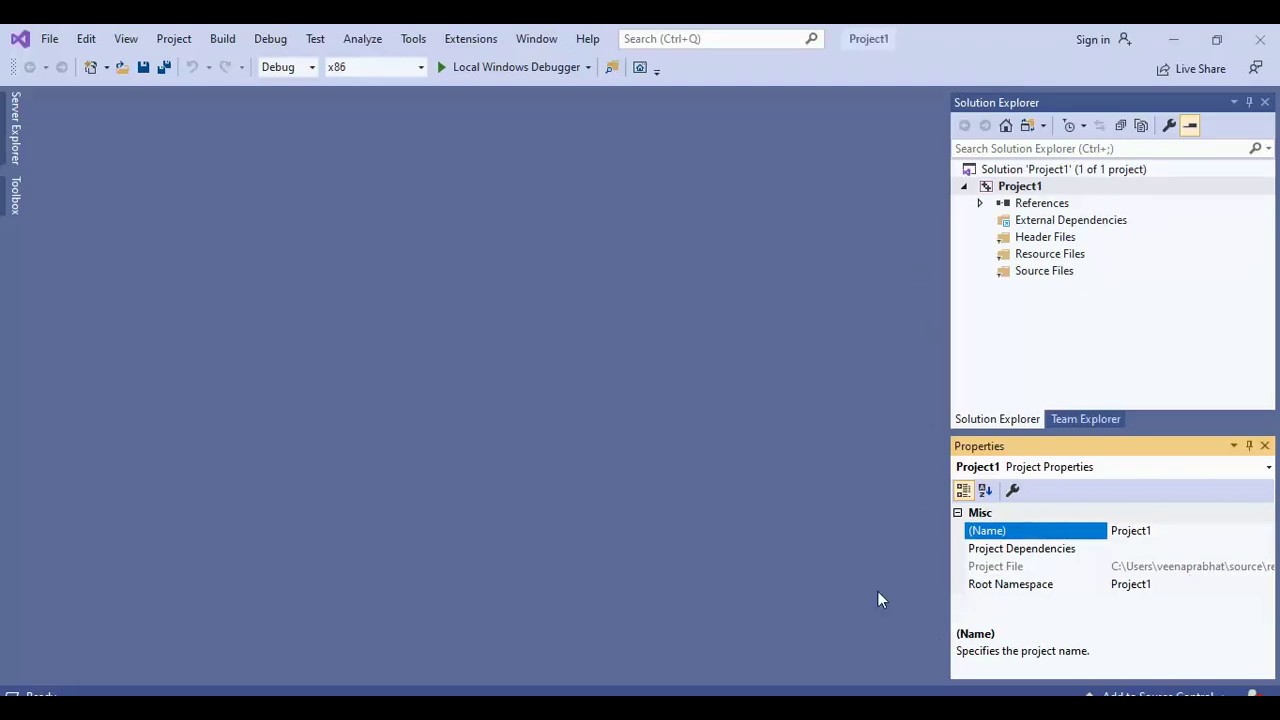Image resolution: width=1280 pixels, height=720 pixels.
Task: Toggle Alphabetical sort in Properties panel
Action: [985, 490]
